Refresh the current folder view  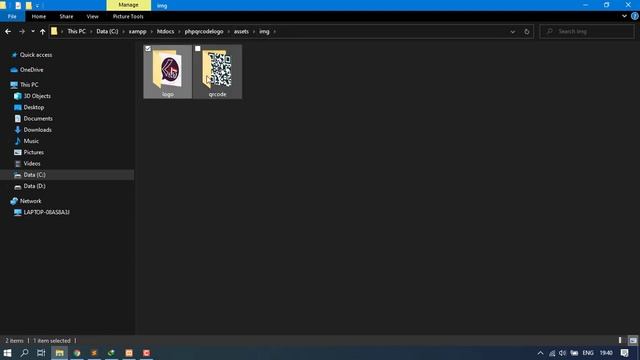(527, 31)
